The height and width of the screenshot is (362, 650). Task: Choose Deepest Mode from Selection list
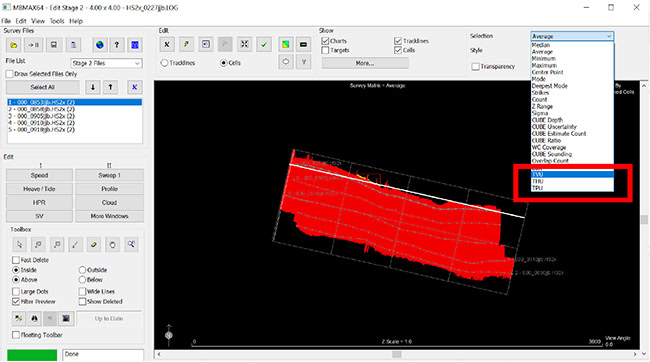tap(572, 86)
